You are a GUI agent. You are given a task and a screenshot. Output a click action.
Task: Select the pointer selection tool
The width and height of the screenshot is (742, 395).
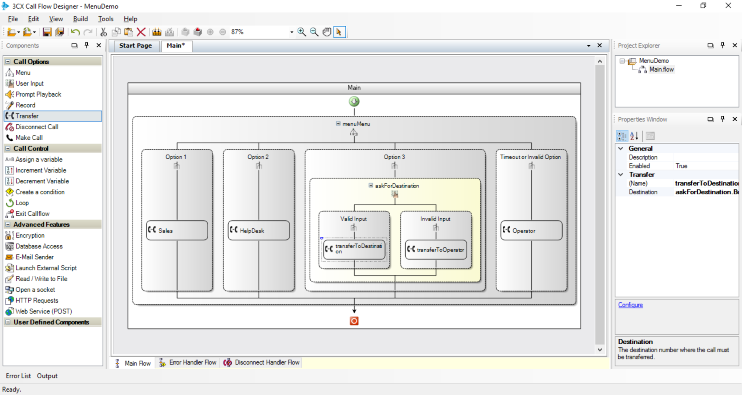(339, 32)
